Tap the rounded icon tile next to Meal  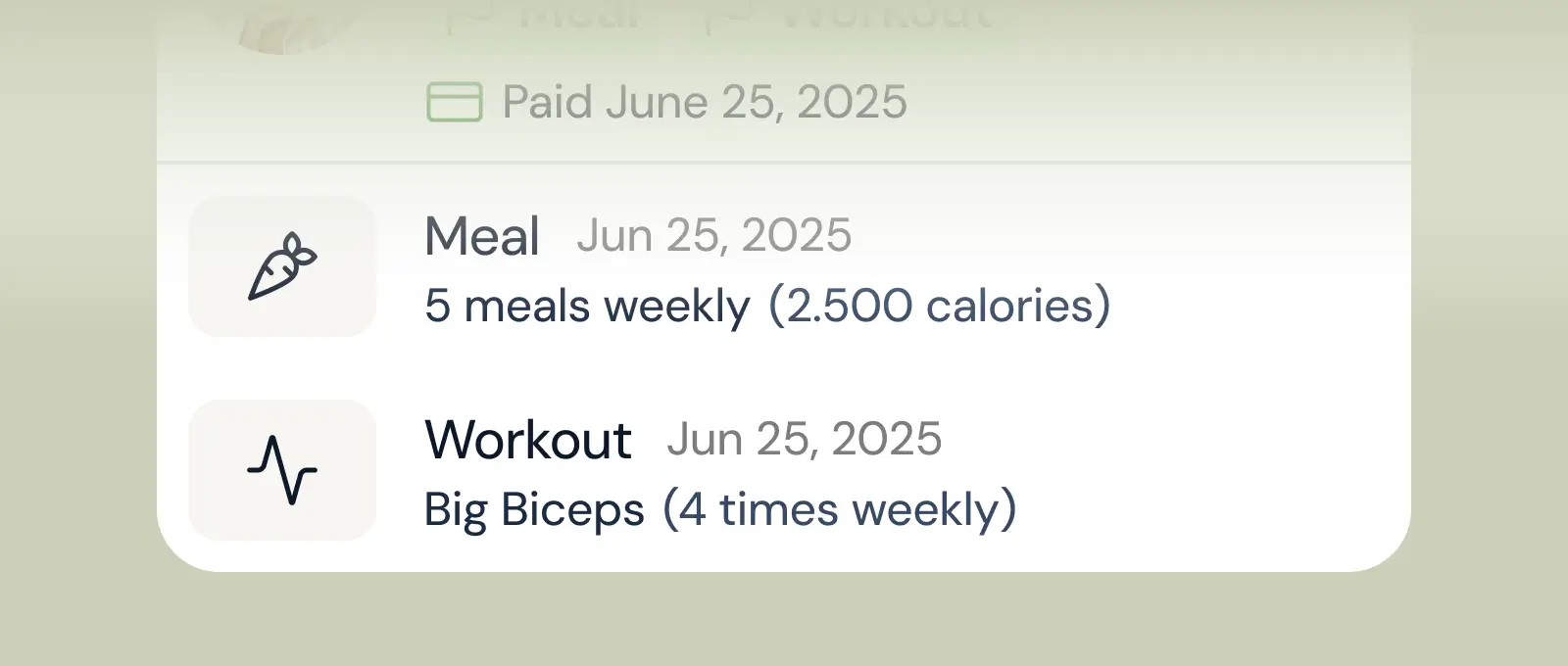[282, 266]
